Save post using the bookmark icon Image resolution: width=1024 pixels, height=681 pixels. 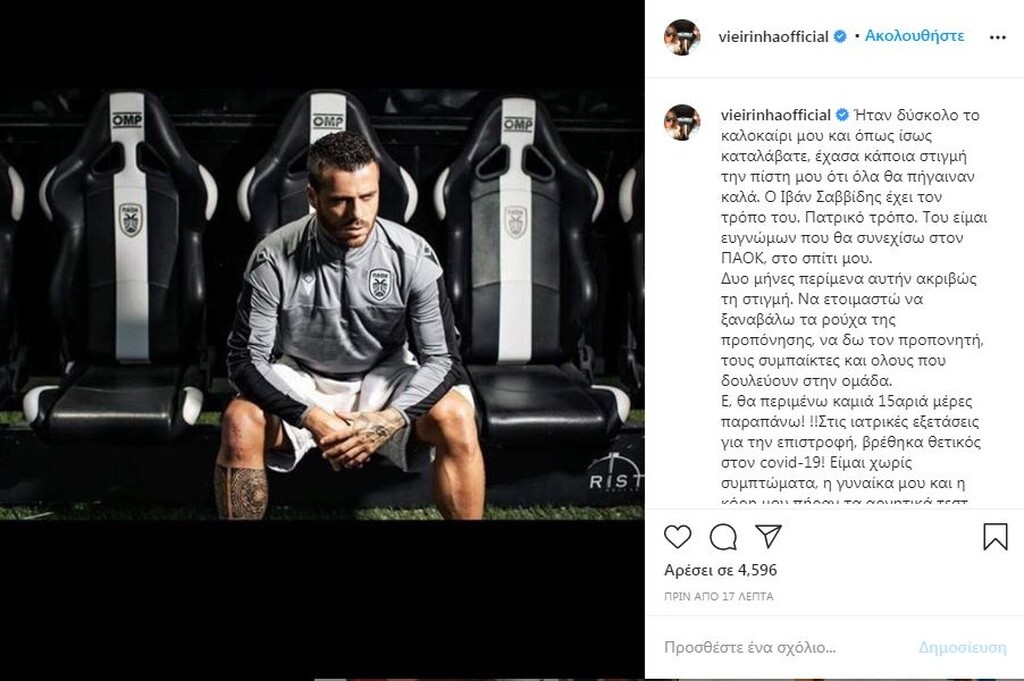pyautogui.click(x=995, y=537)
